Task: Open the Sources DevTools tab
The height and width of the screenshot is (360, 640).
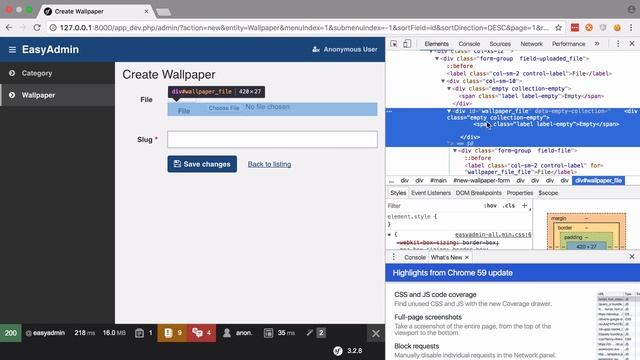Action: click(x=500, y=44)
